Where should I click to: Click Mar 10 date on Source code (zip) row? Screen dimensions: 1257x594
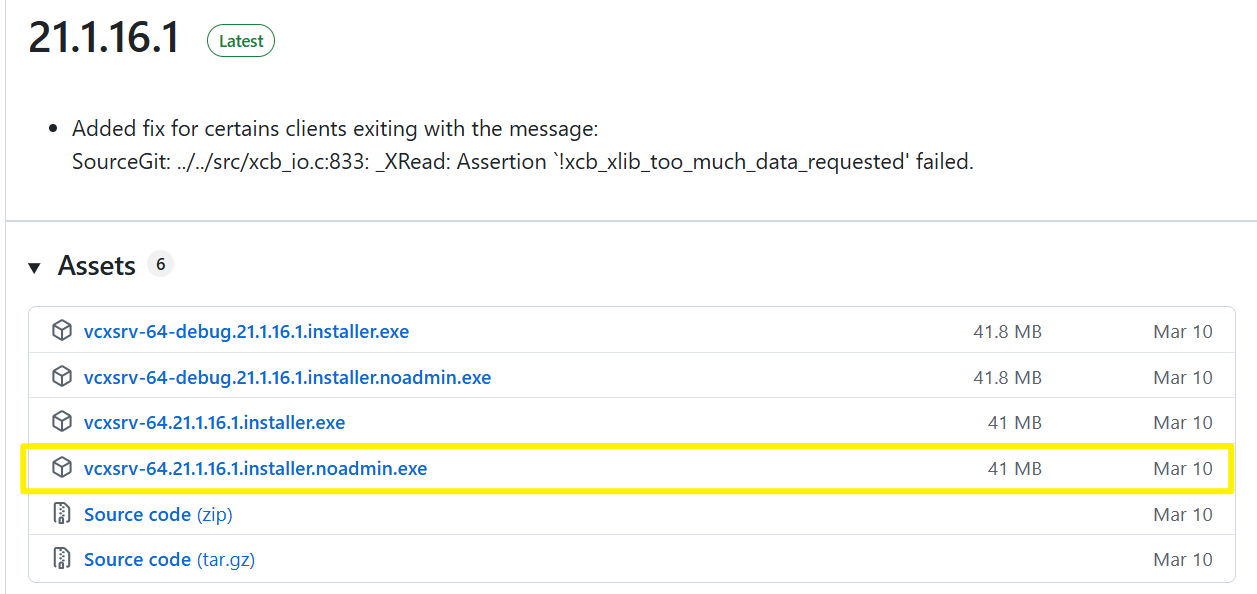1182,514
